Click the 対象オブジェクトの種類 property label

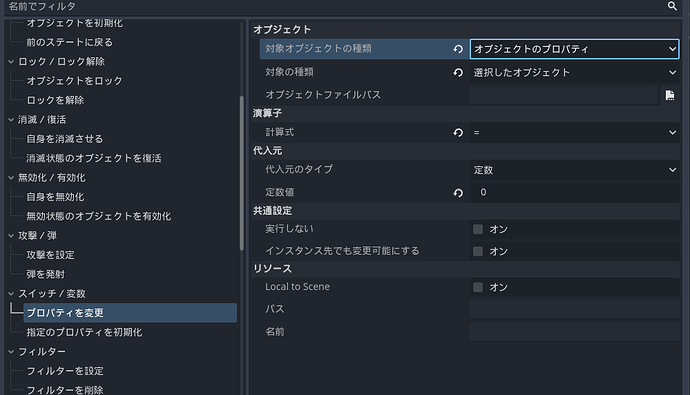318,48
